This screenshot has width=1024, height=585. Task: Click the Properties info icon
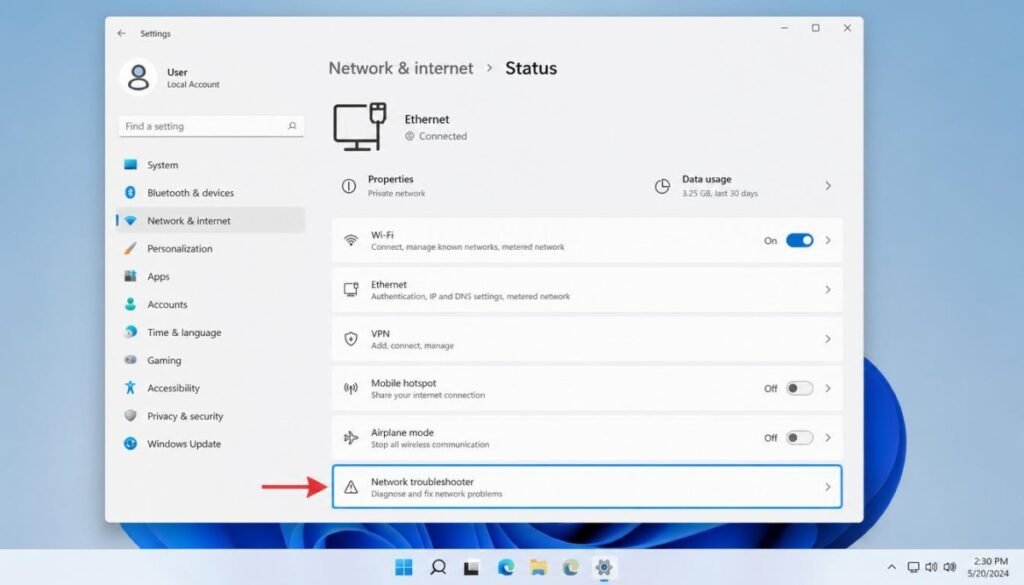click(x=349, y=186)
